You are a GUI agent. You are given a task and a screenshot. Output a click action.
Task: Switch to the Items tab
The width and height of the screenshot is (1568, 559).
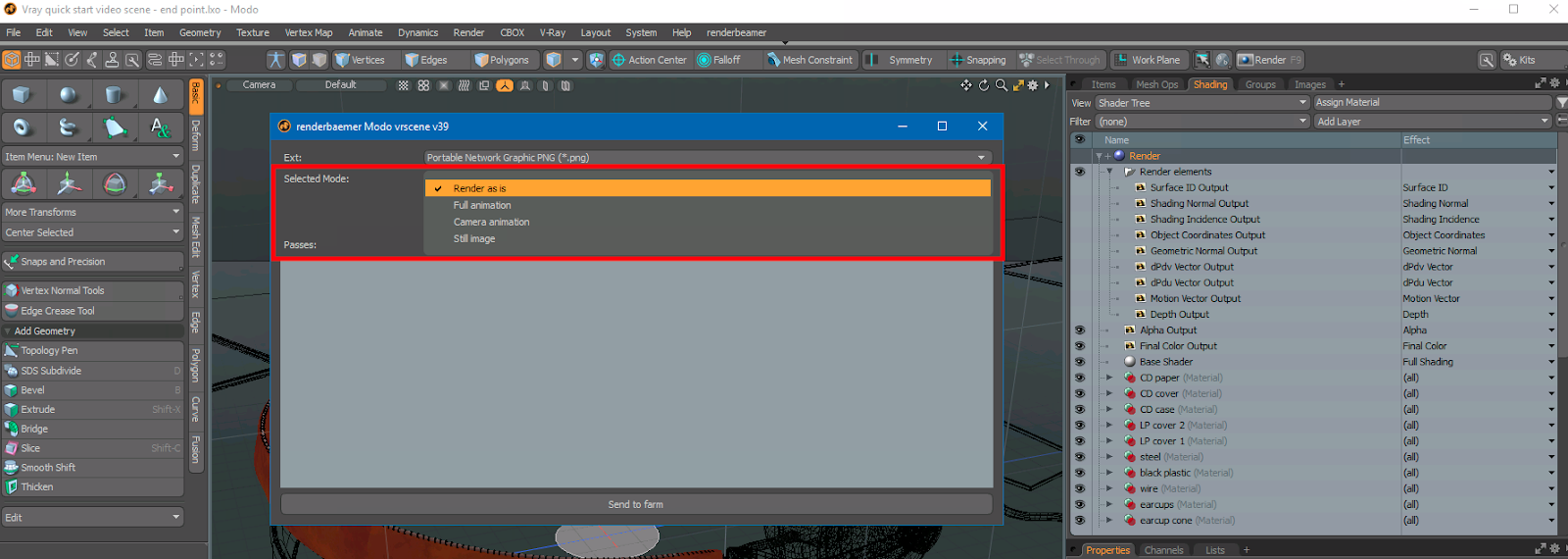1103,84
